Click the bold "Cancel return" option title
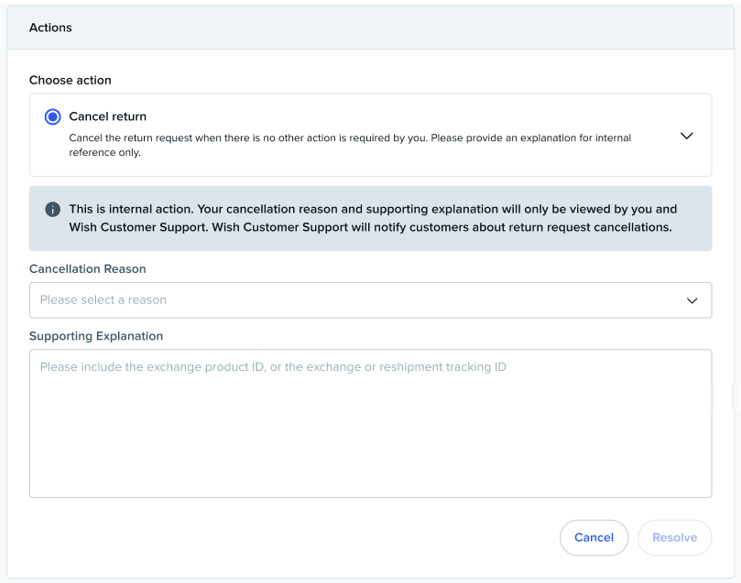This screenshot has width=741, height=583. click(x=108, y=117)
